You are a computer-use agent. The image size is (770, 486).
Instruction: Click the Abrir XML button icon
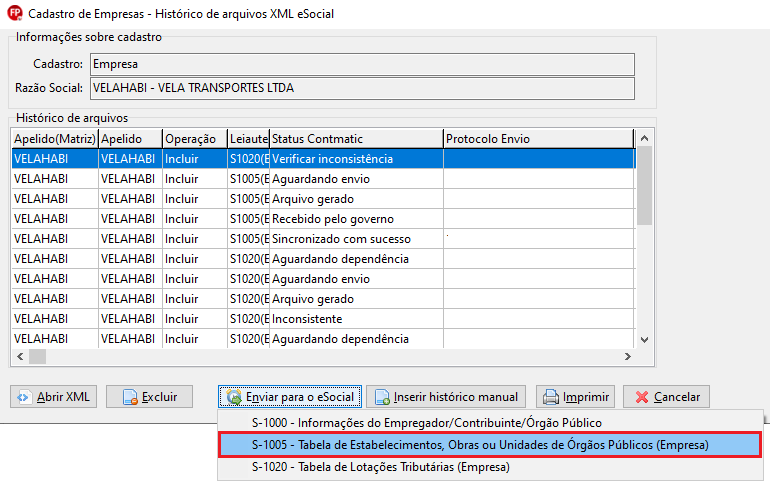23,397
